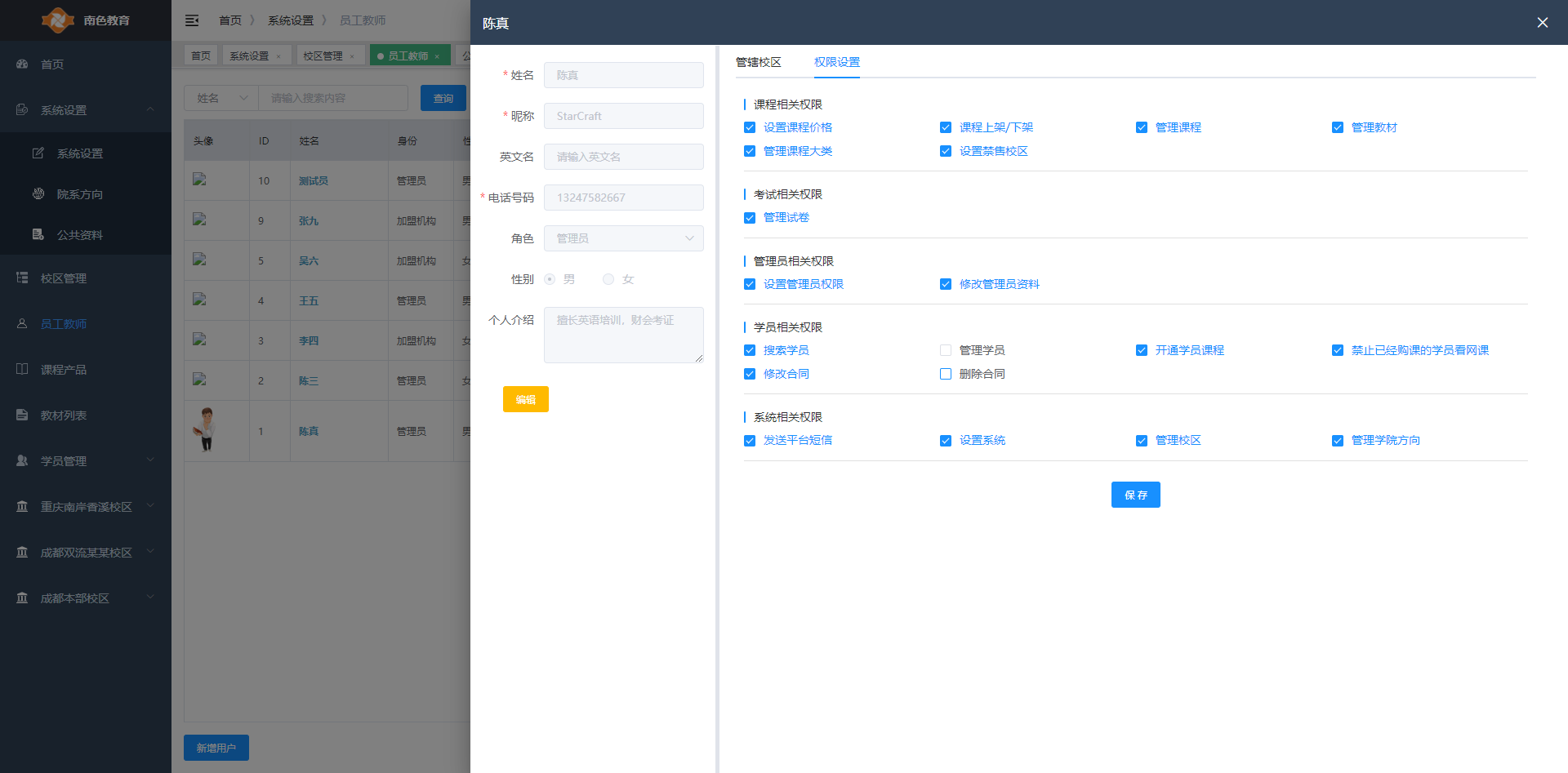
Task: Switch to the 权限设置 tab
Action: [836, 62]
